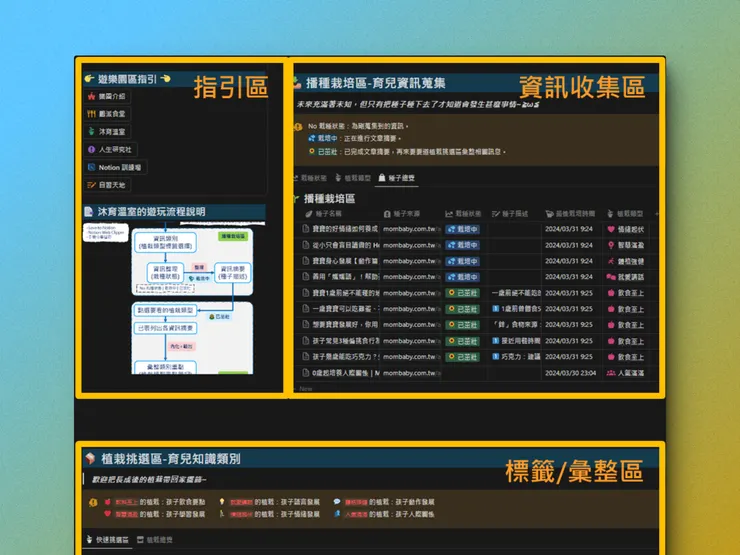The height and width of the screenshot is (555, 740).
Task: Open the 自習天地 guide page
Action: 107,185
